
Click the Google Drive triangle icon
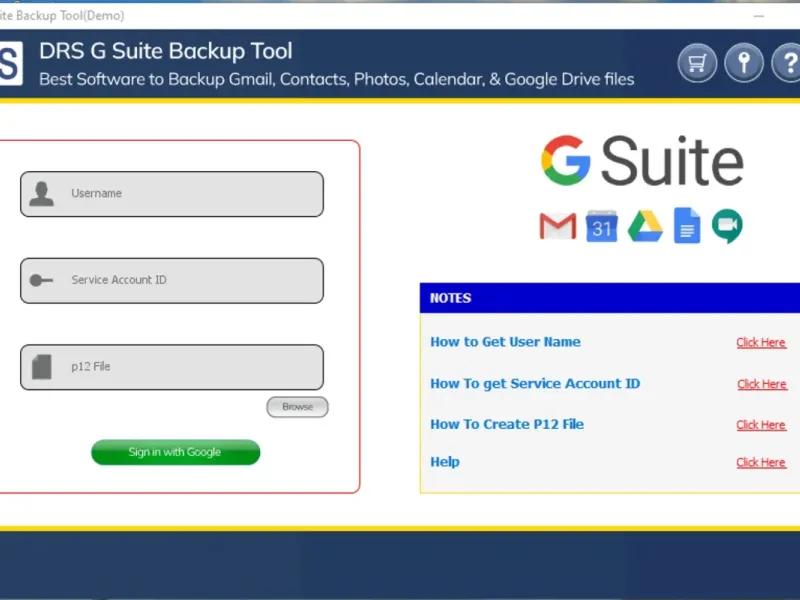coord(645,226)
